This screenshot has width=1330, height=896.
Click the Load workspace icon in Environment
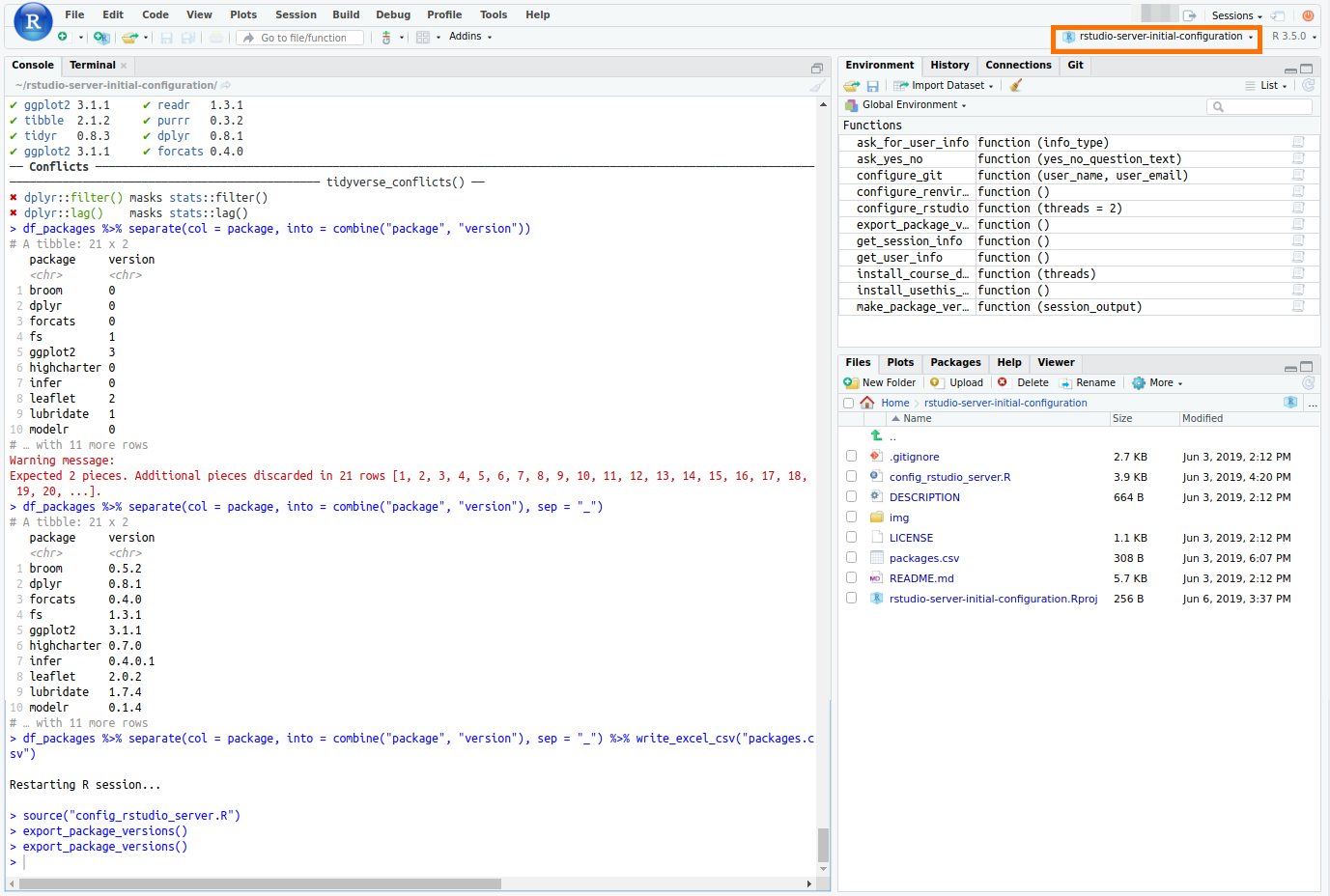(852, 86)
